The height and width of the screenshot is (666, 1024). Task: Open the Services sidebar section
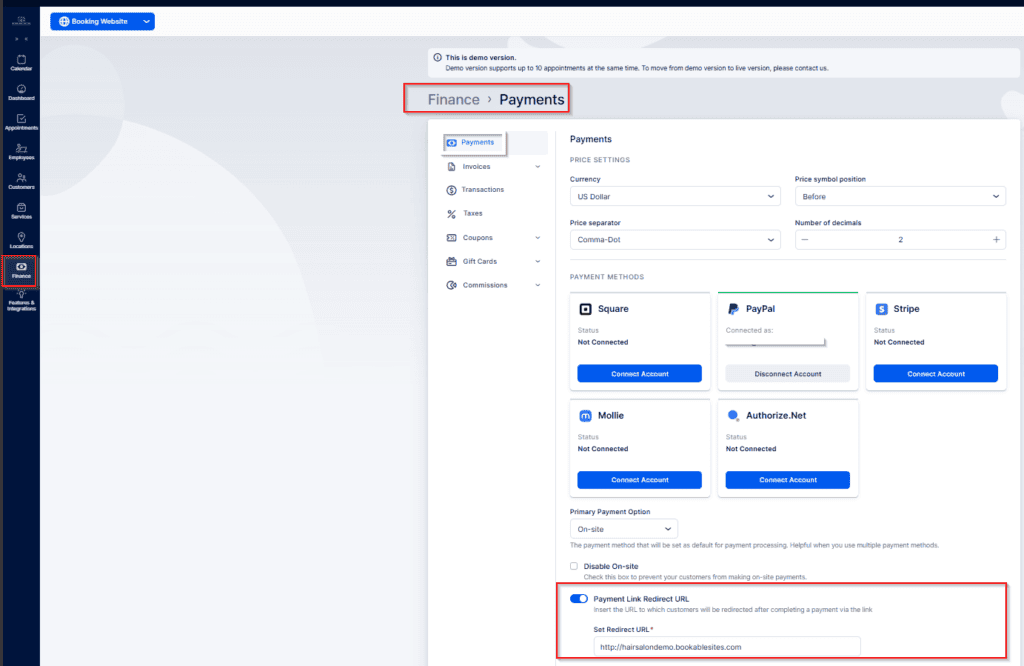tap(21, 211)
